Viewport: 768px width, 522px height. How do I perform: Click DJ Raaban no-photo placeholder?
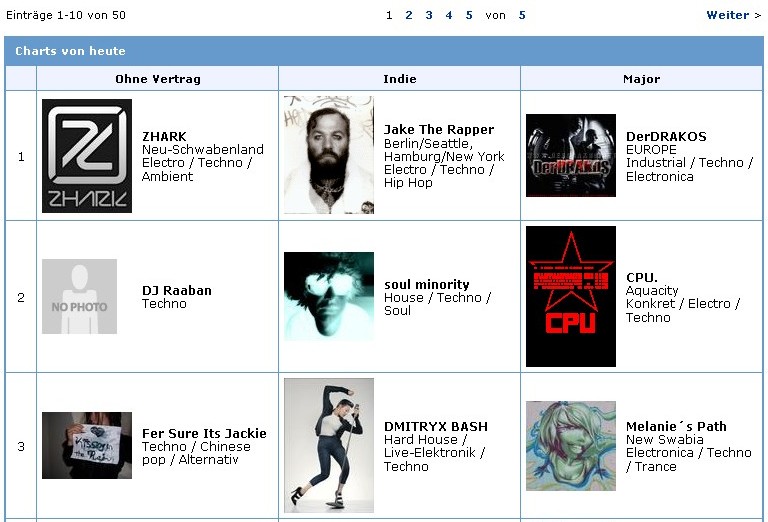click(79, 297)
